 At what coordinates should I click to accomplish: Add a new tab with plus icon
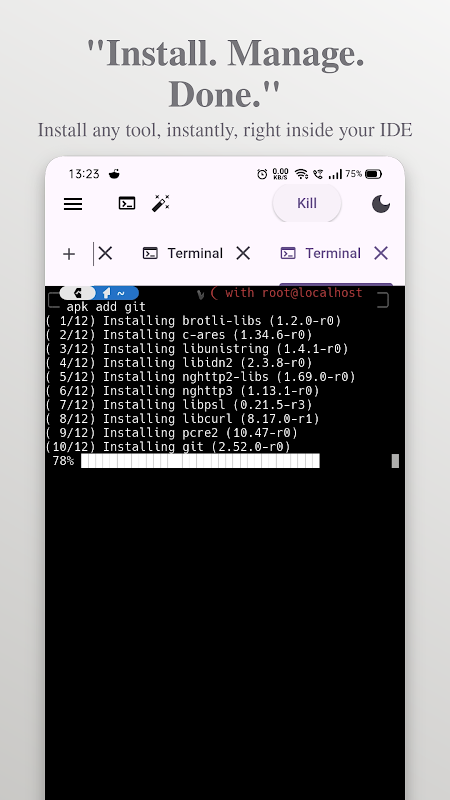[69, 254]
